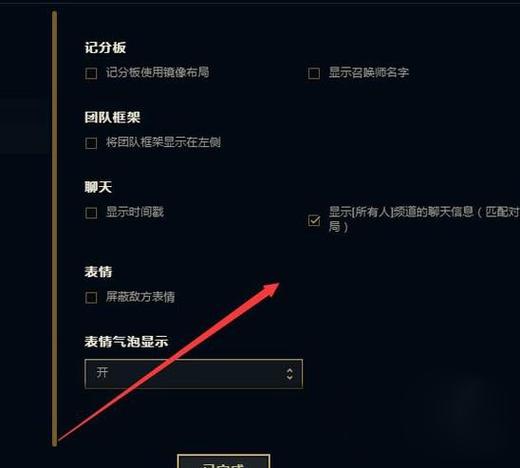
Task: Click the 已完成 button at bottom
Action: click(223, 461)
